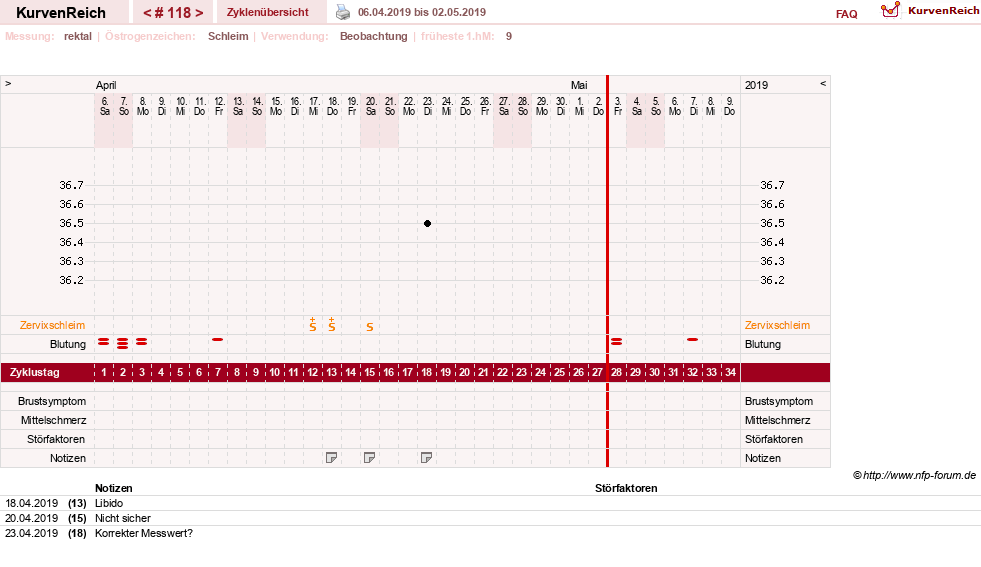Click the KurvenReich title tab
Image resolution: width=981 pixels, height=567 pixels.
click(61, 13)
